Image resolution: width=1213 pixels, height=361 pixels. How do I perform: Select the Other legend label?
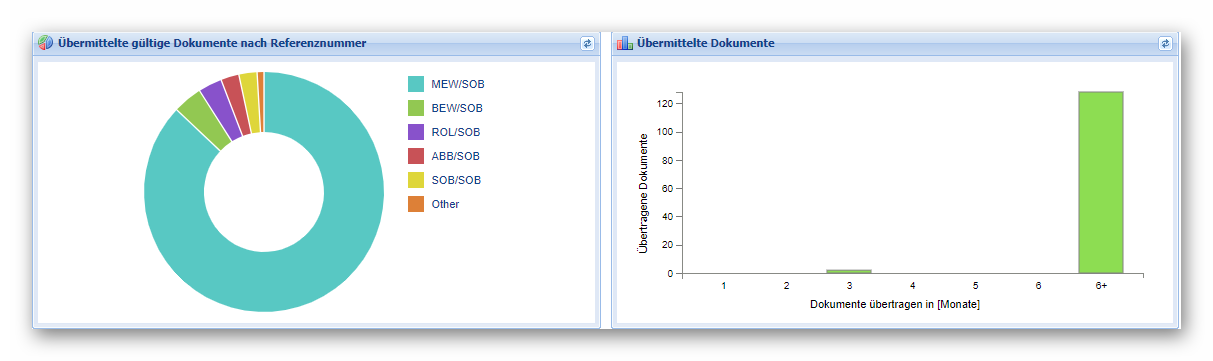click(445, 204)
